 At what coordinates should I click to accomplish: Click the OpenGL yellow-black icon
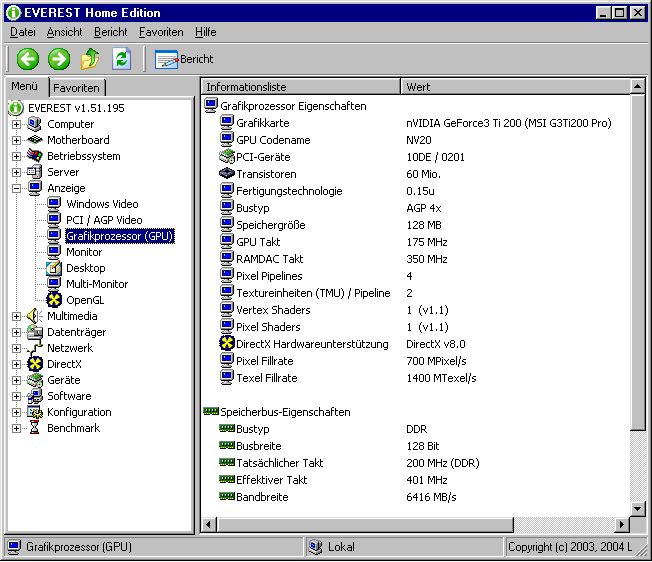click(54, 300)
